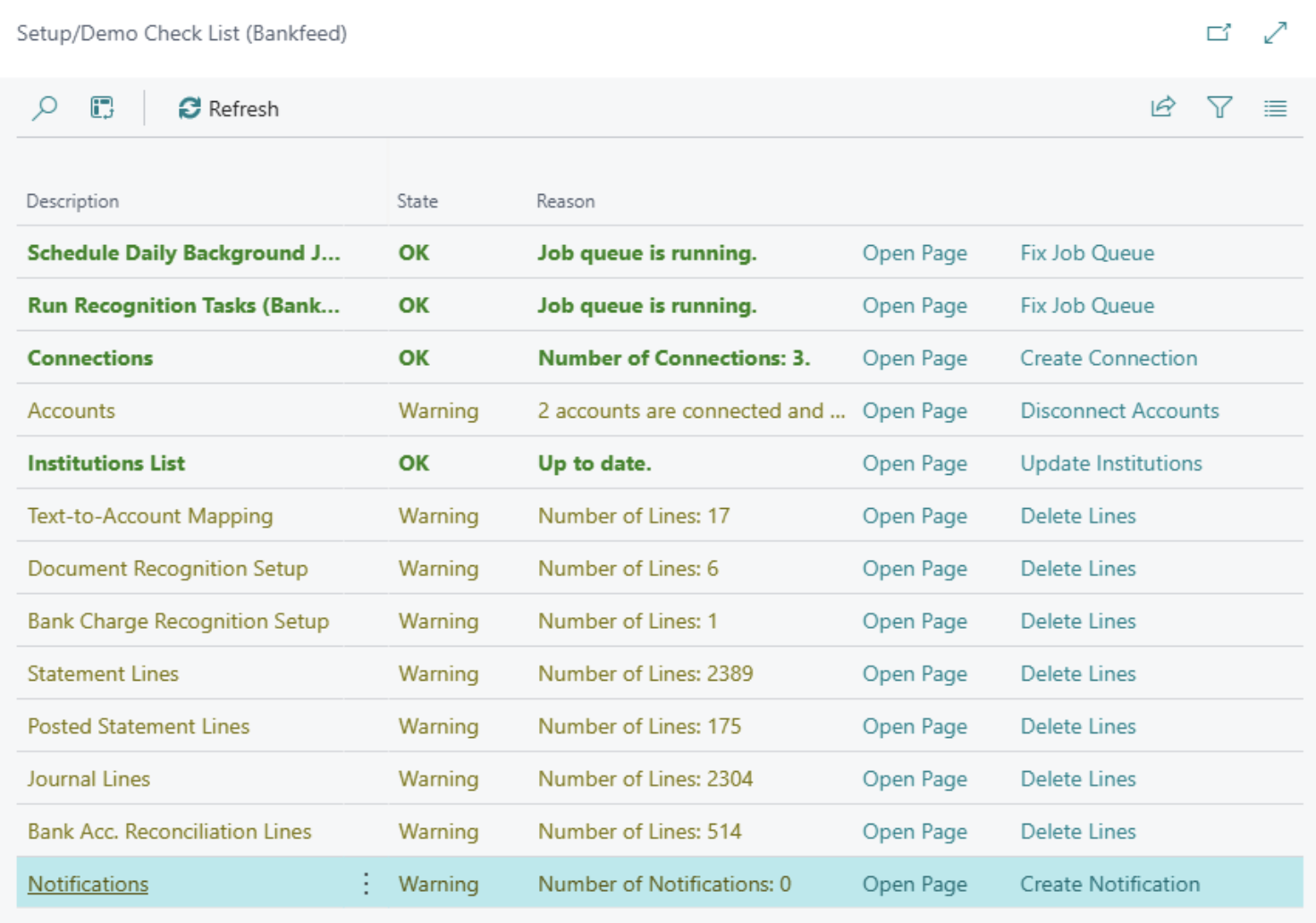The width and height of the screenshot is (1316, 923).
Task: Open the list view options icon
Action: pyautogui.click(x=1276, y=108)
